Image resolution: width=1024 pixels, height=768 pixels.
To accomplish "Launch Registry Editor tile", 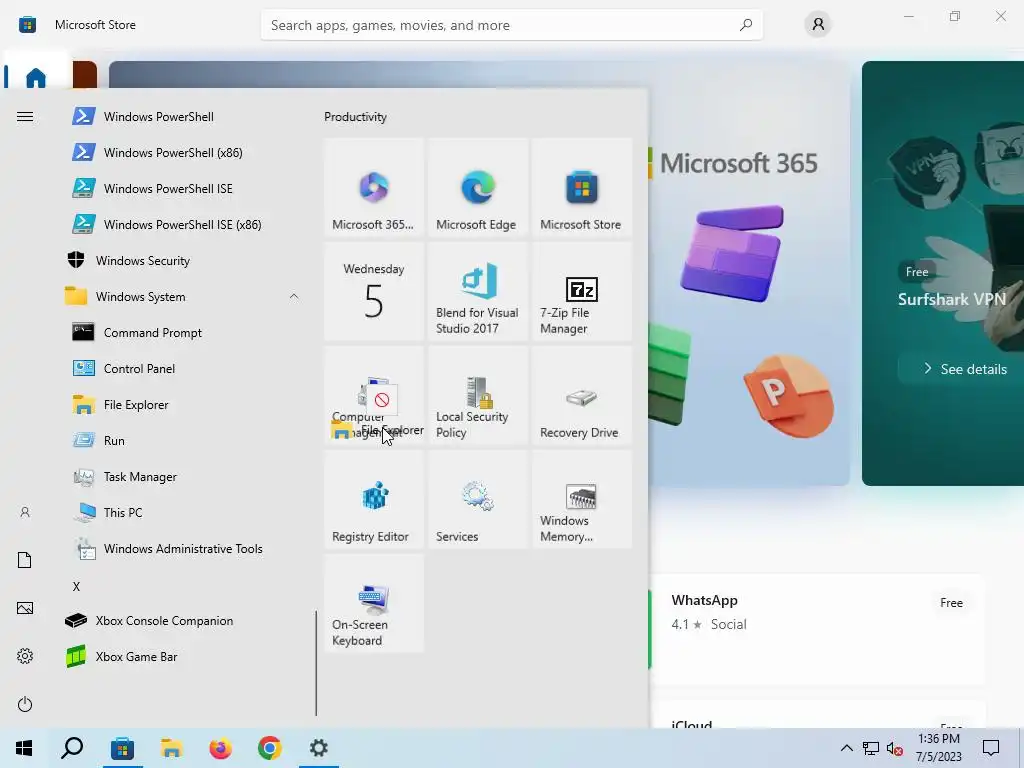I will coord(374,499).
